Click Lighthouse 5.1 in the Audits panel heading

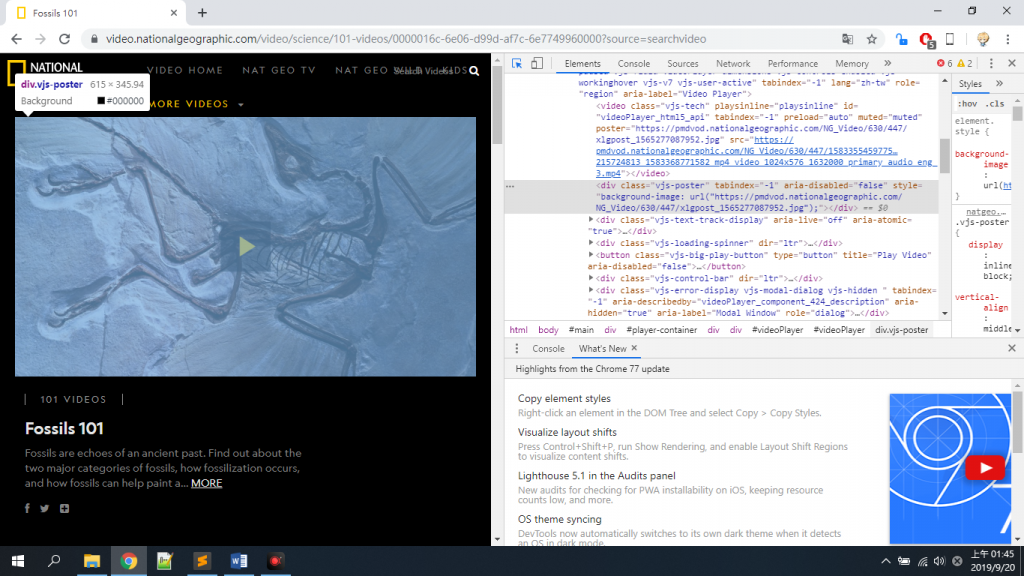point(596,475)
